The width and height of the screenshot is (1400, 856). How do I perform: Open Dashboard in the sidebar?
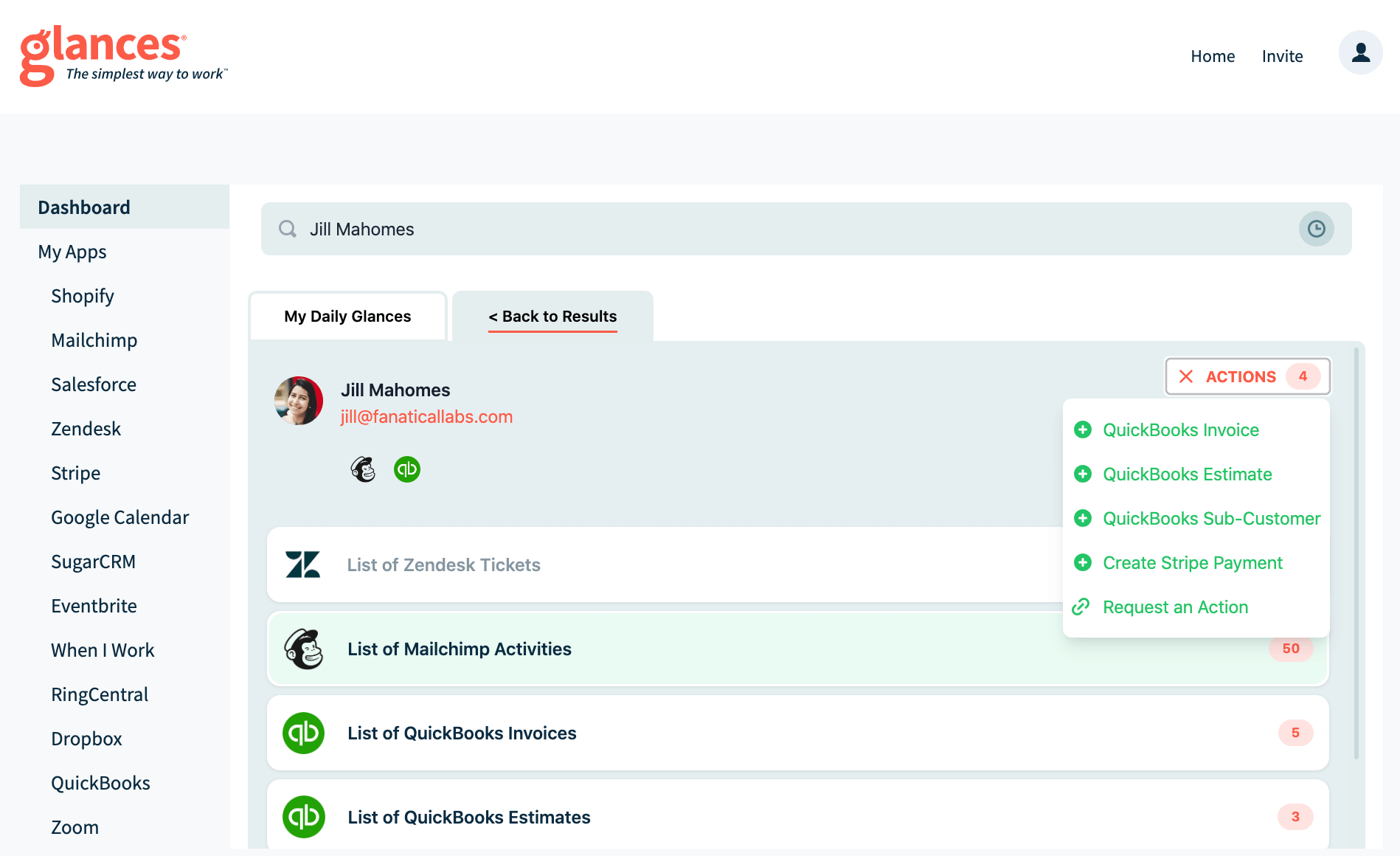(125, 207)
